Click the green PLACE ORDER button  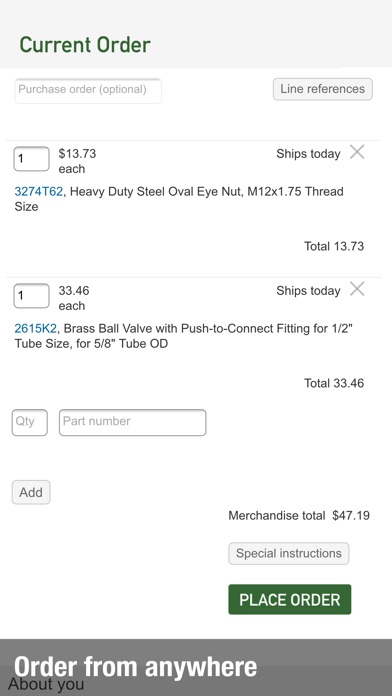tap(290, 599)
